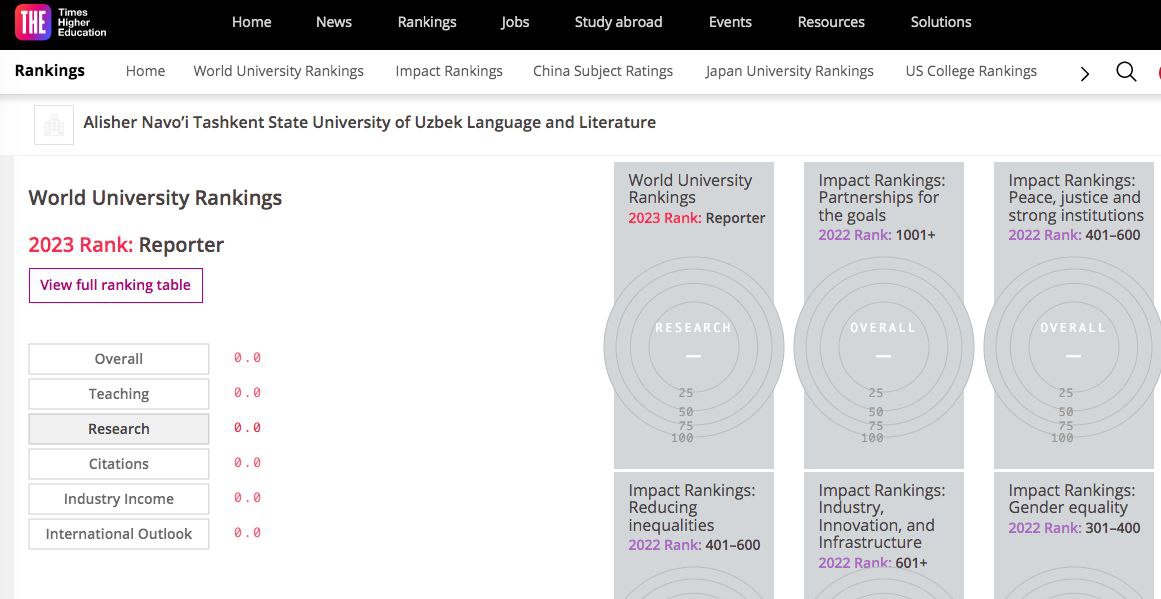Screen dimensions: 1161x599
Task: Open the Rankings top menu
Action: coord(427,22)
